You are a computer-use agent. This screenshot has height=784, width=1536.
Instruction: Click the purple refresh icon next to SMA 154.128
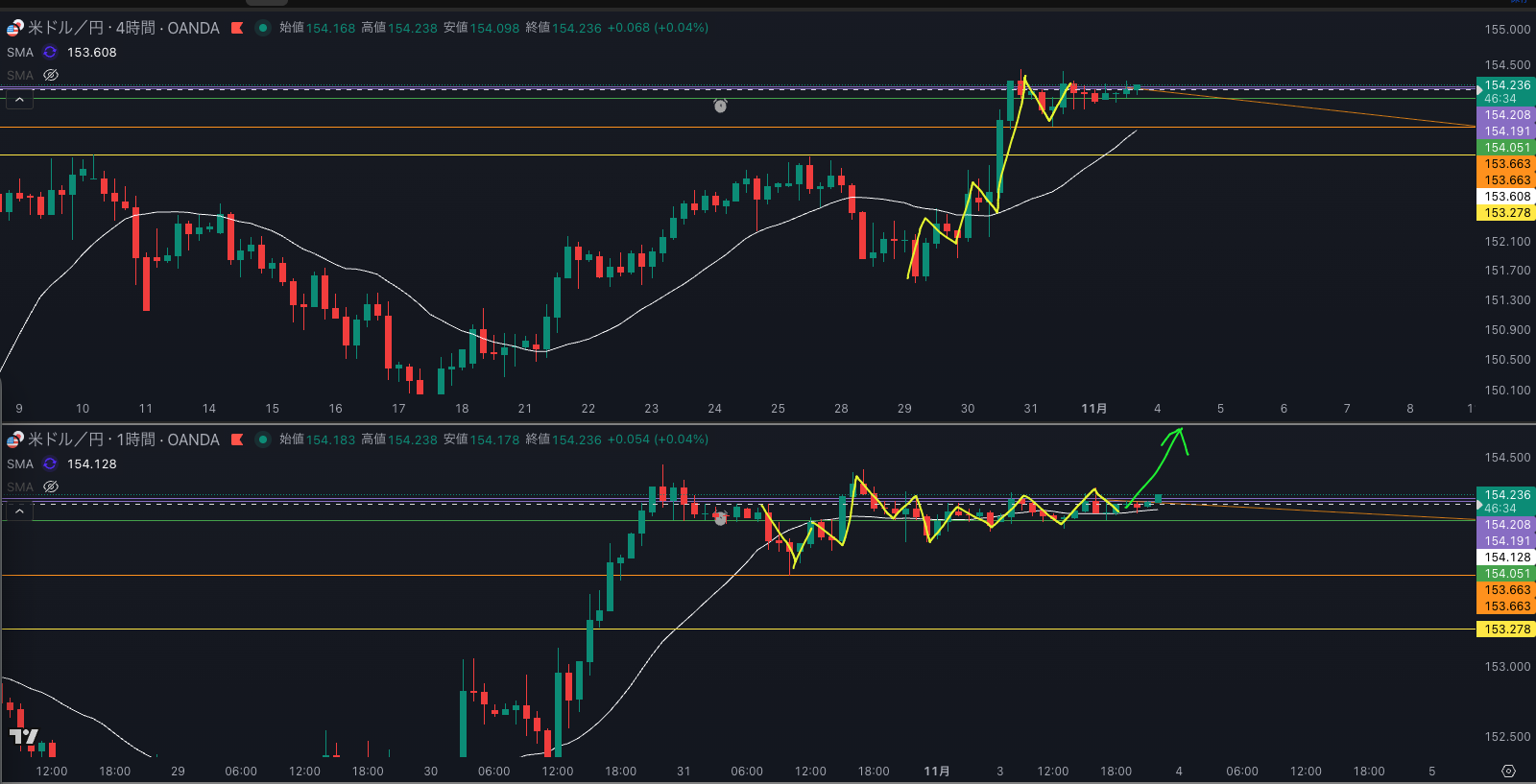[50, 464]
